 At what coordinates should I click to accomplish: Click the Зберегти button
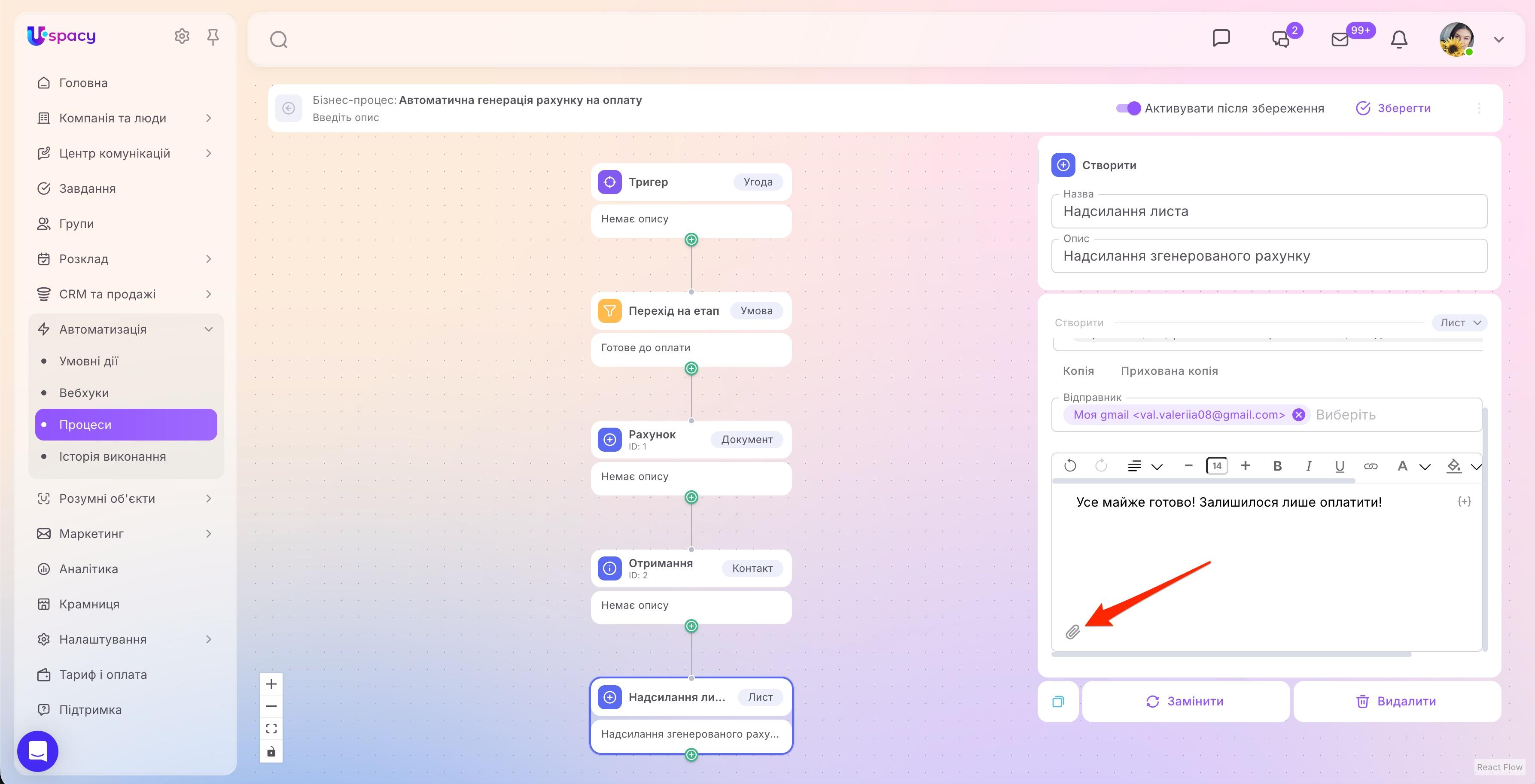pyautogui.click(x=1393, y=109)
